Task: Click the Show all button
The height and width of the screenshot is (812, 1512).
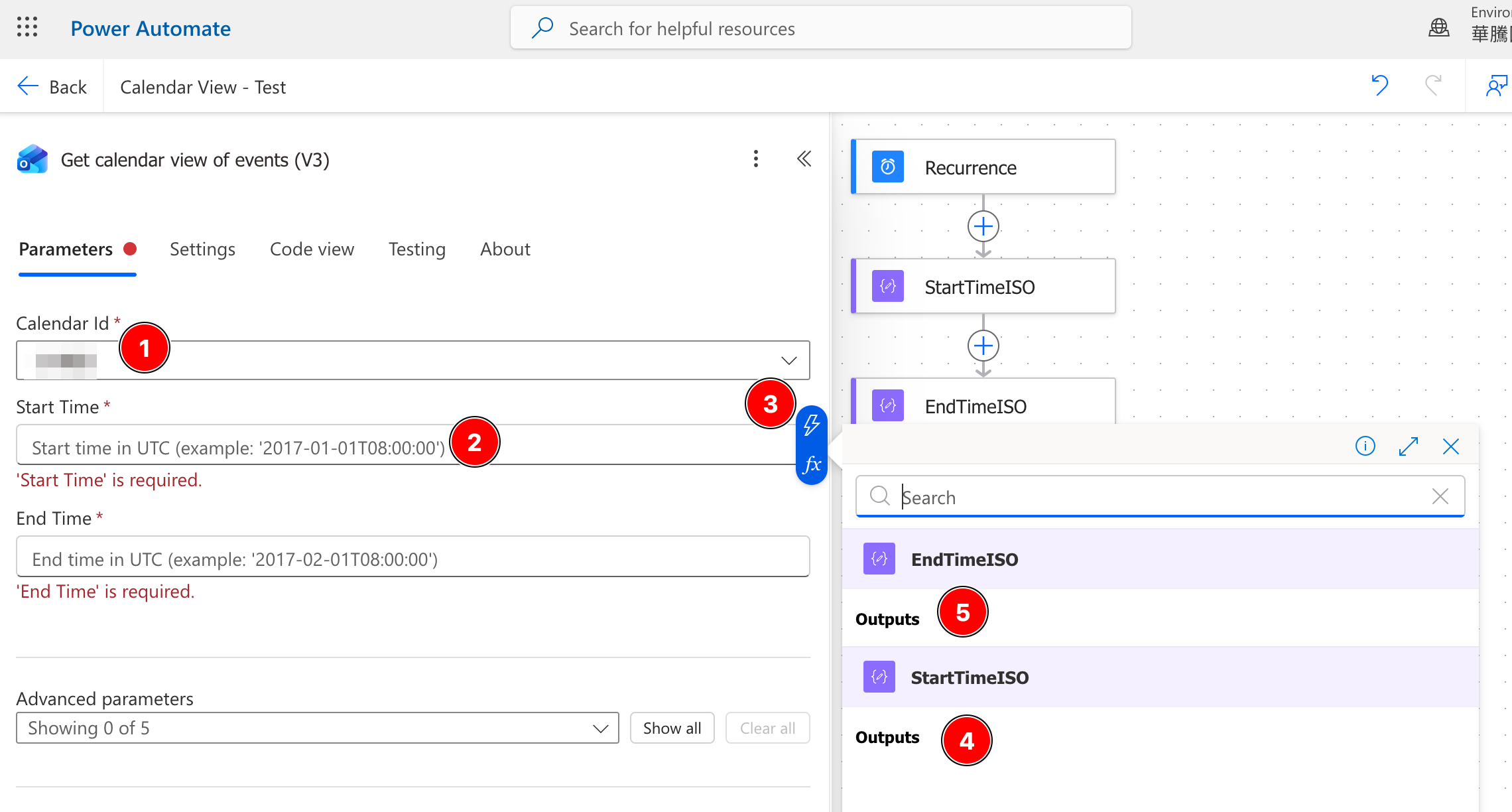Action: pyautogui.click(x=672, y=728)
